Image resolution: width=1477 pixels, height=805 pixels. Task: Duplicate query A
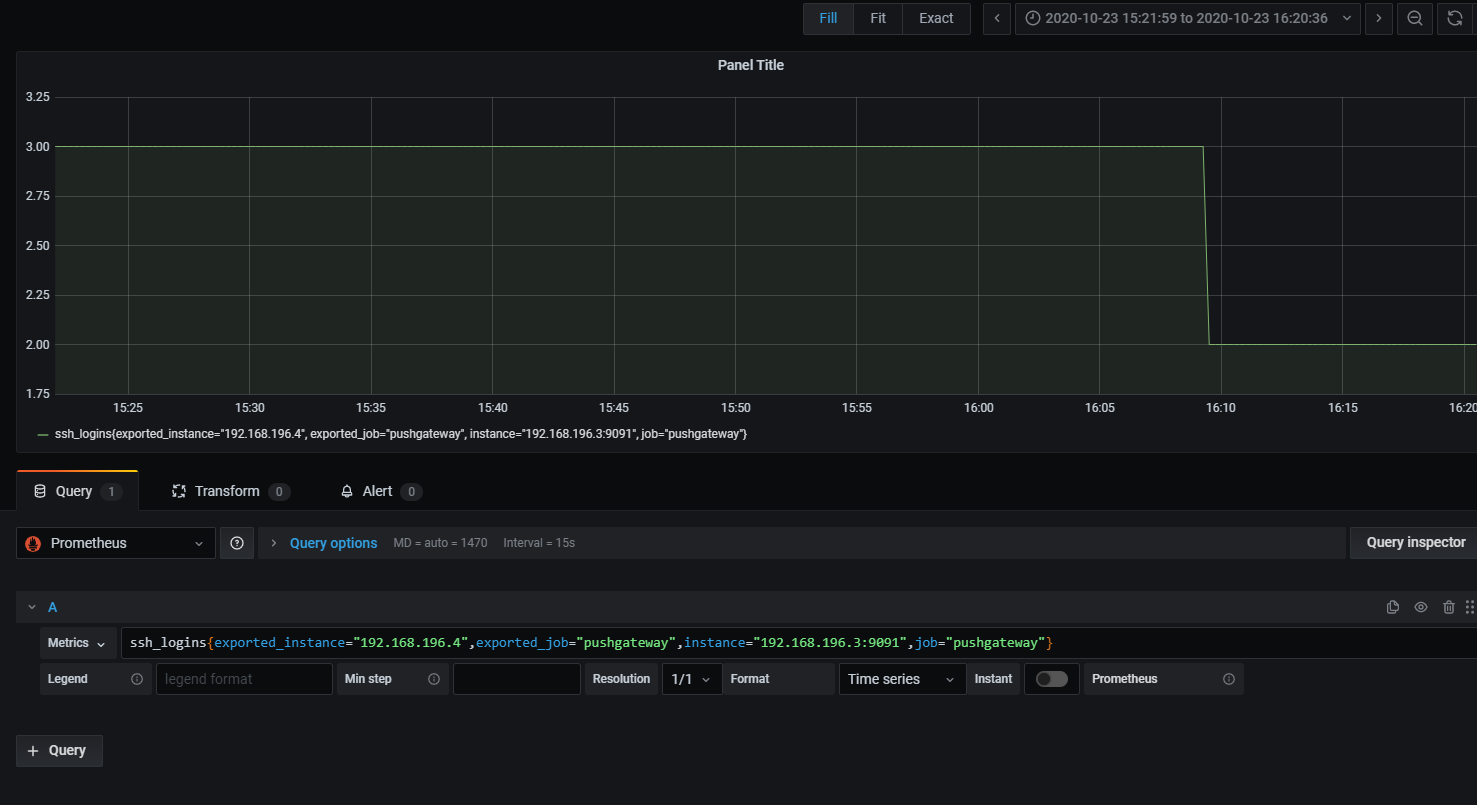tap(1392, 607)
